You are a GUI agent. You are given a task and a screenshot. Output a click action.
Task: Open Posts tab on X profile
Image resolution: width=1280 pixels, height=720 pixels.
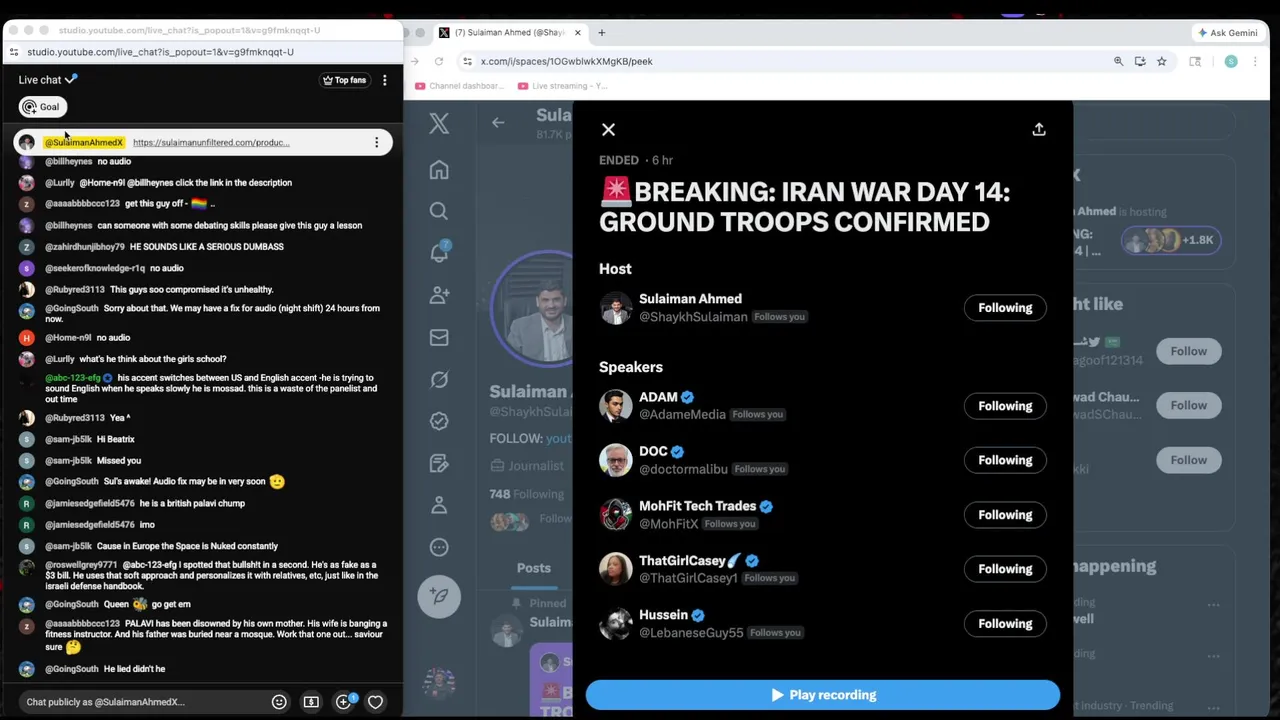(x=533, y=568)
